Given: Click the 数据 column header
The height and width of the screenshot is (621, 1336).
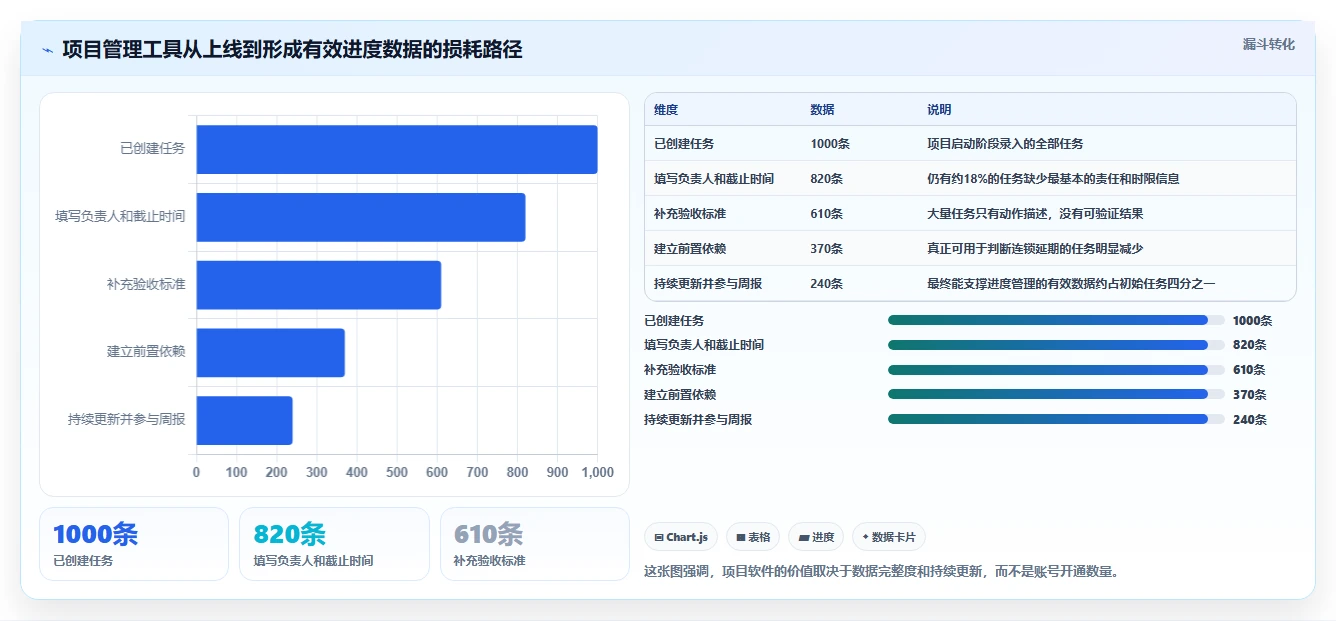Looking at the screenshot, I should click(822, 110).
